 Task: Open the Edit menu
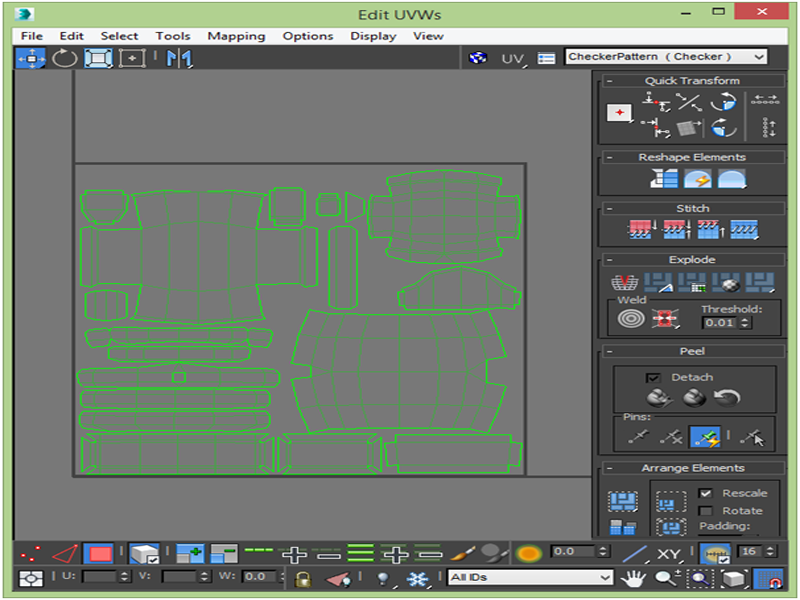[x=71, y=36]
